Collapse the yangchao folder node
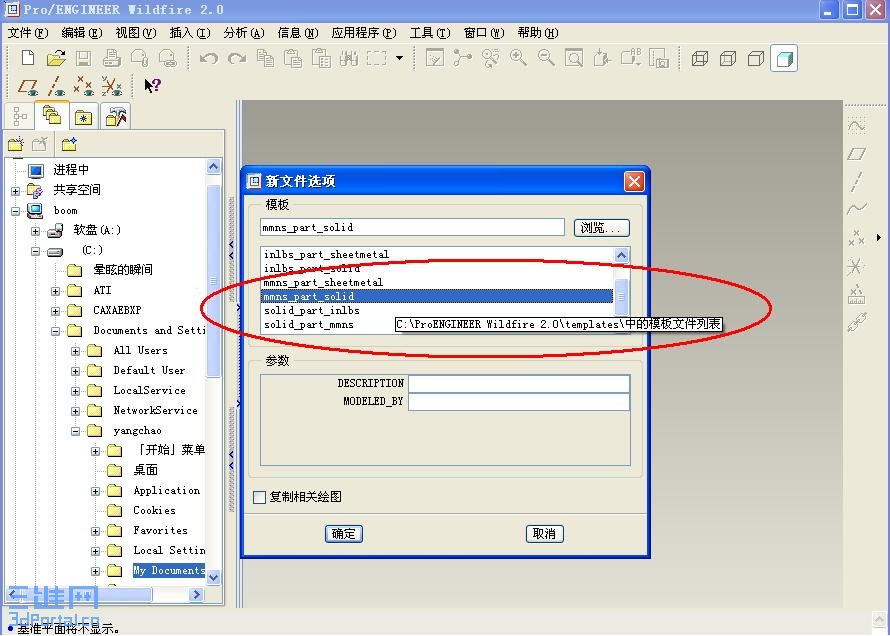Screen dimensions: 890x636 coord(75,431)
